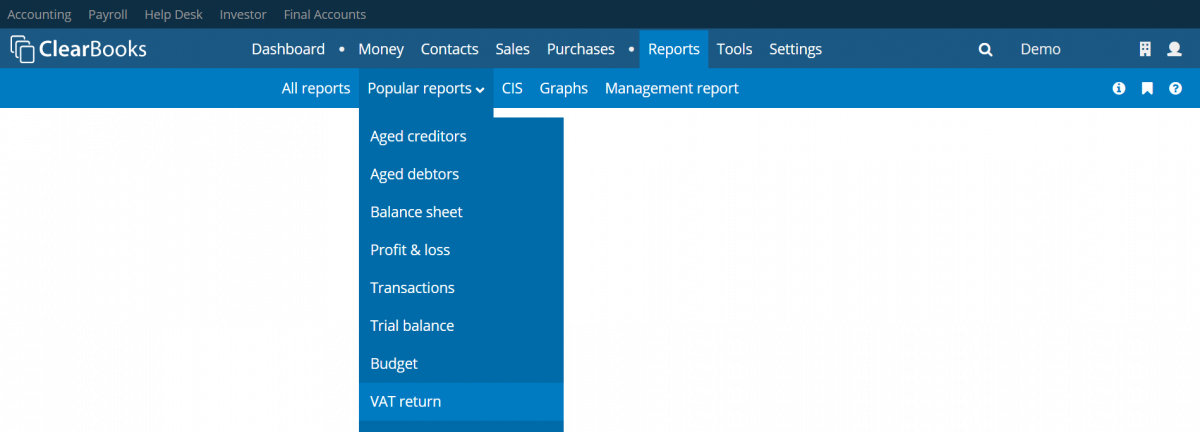Choose Profit & loss report

click(461, 250)
